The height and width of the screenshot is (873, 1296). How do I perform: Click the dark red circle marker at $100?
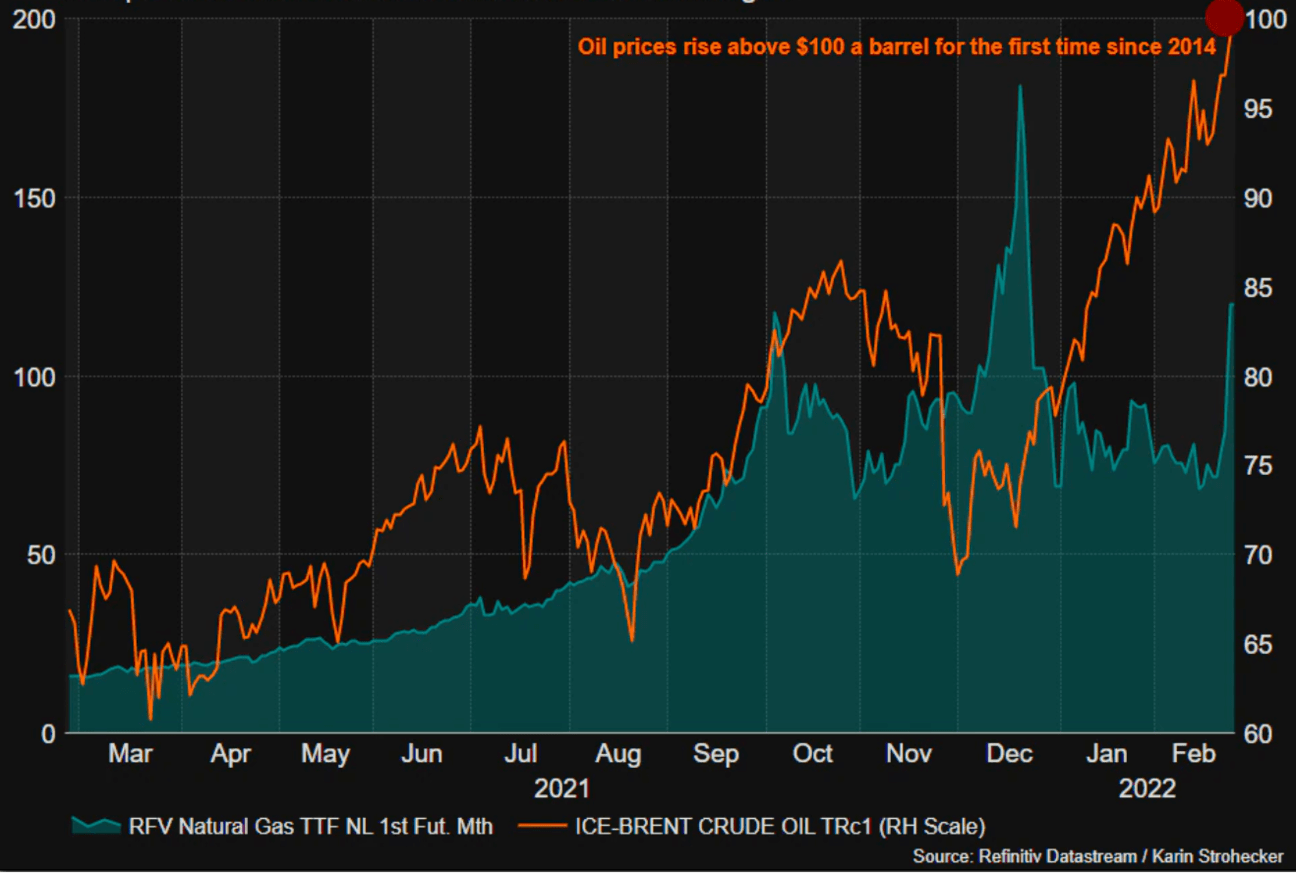1225,18
